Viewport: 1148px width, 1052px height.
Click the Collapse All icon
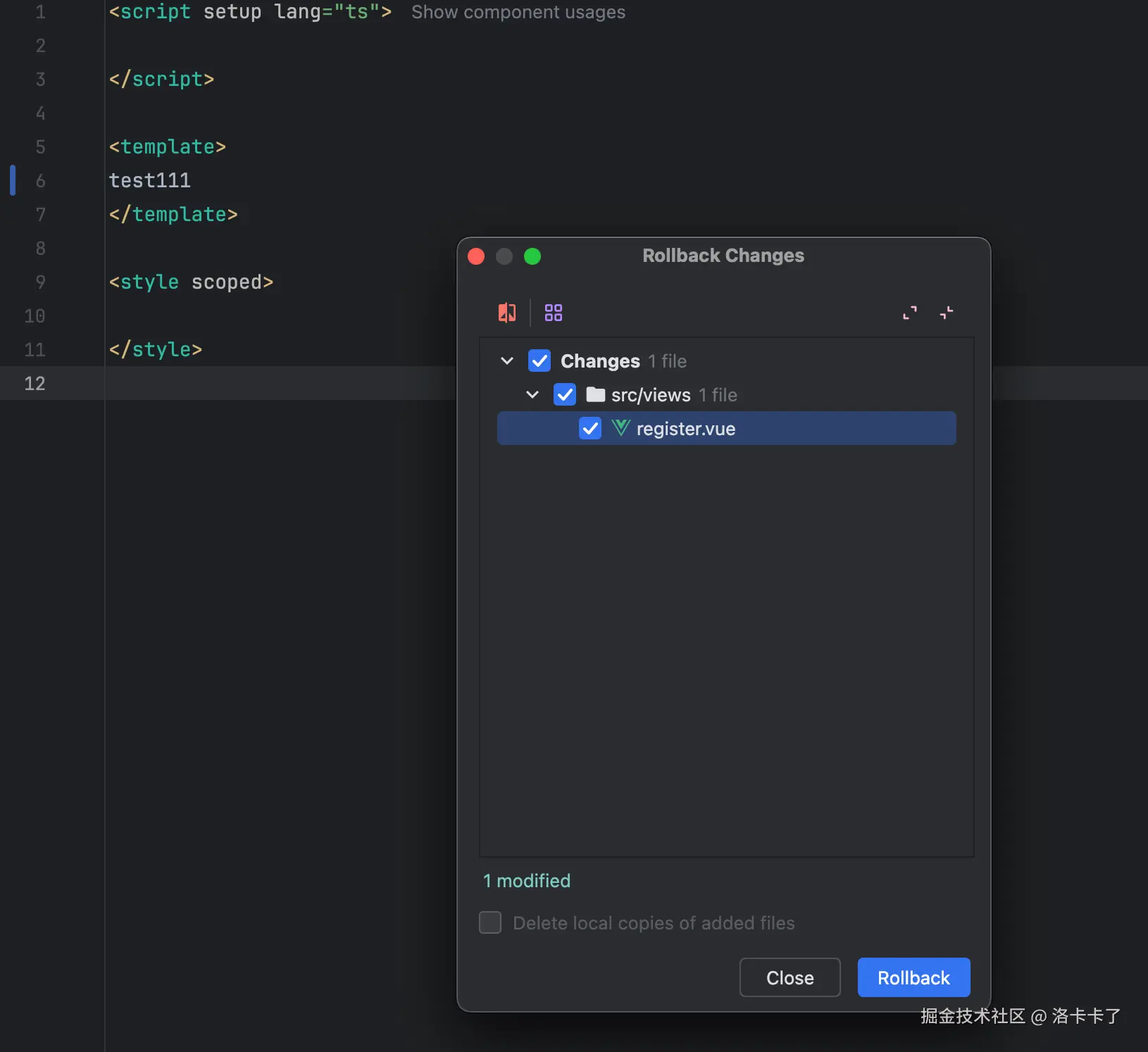point(947,313)
